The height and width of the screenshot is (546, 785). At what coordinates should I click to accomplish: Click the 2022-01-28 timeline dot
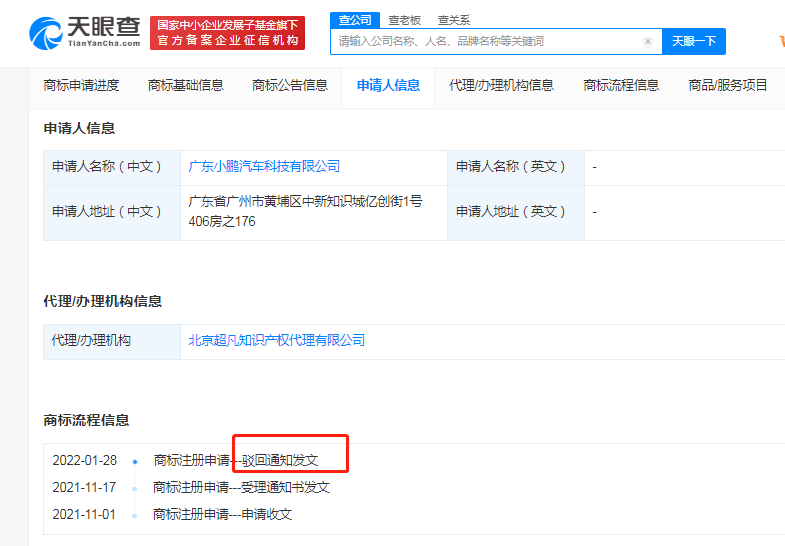point(135,462)
